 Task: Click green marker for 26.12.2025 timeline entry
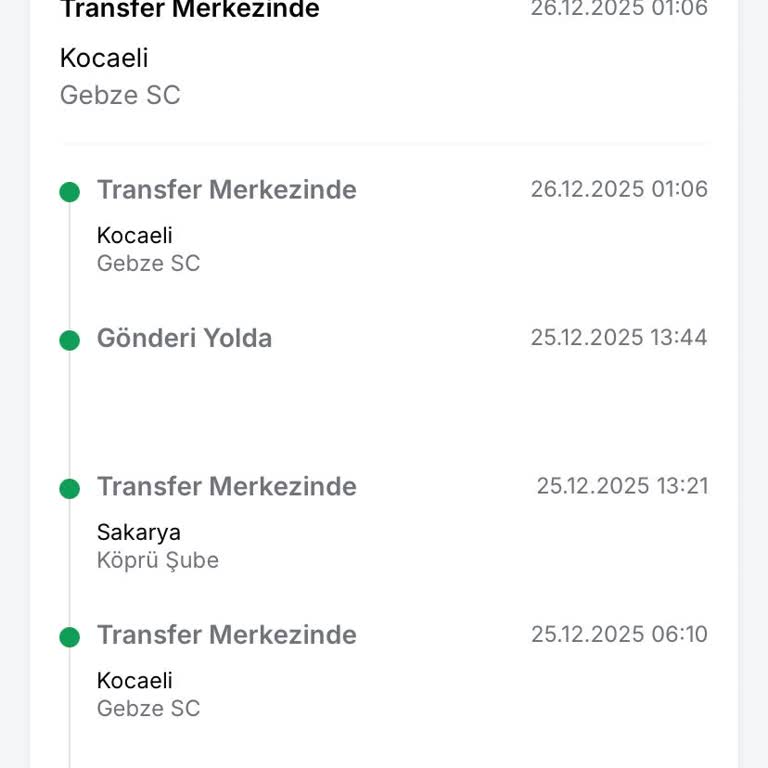69,192
